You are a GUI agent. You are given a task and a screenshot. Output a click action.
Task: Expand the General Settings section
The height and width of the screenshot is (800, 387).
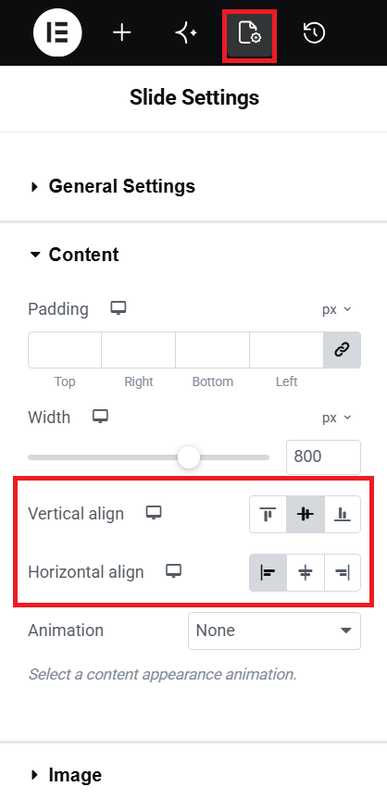click(x=113, y=186)
